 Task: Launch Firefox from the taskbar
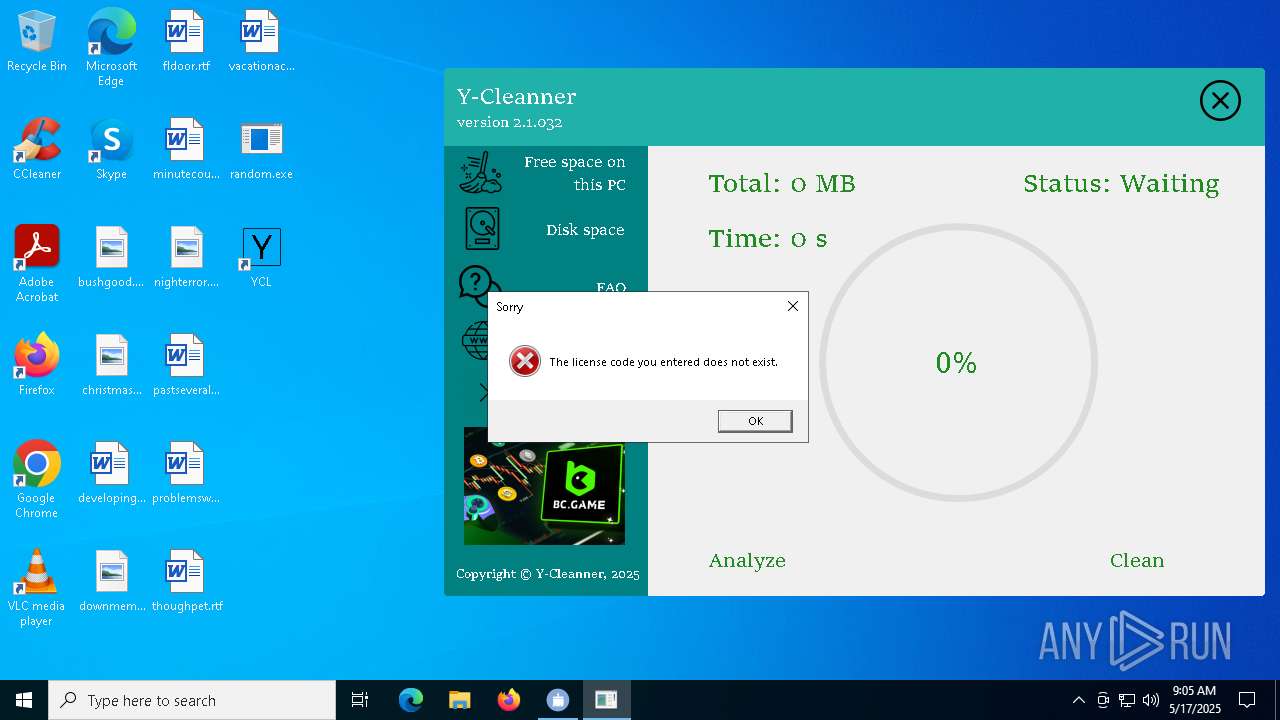(508, 700)
